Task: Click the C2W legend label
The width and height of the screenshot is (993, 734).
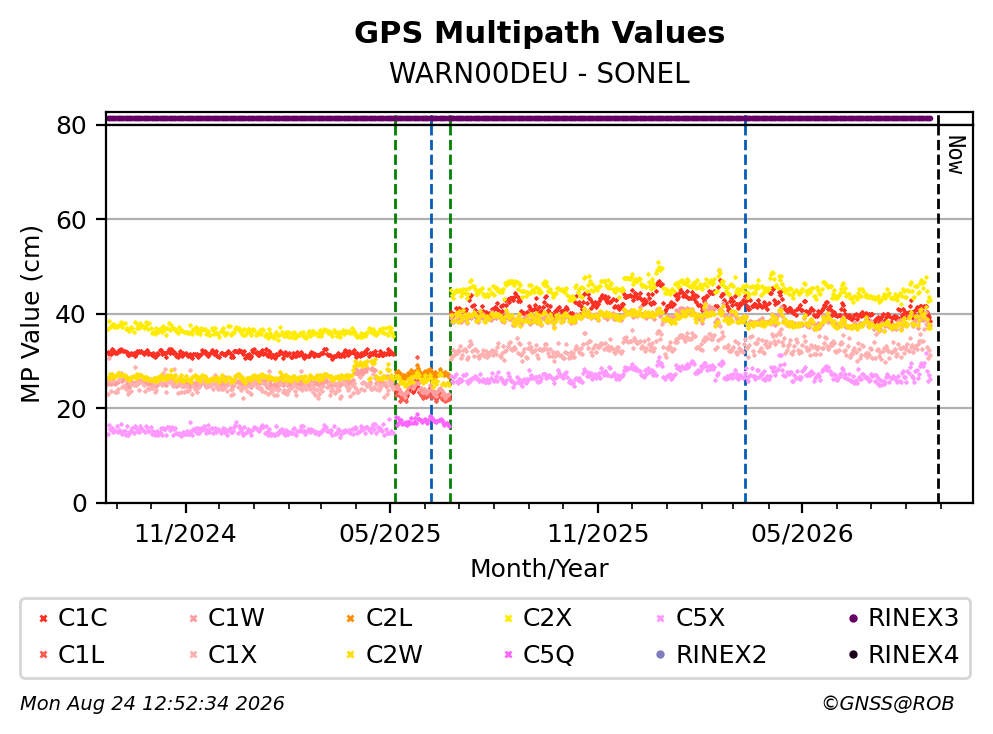Action: click(x=394, y=655)
